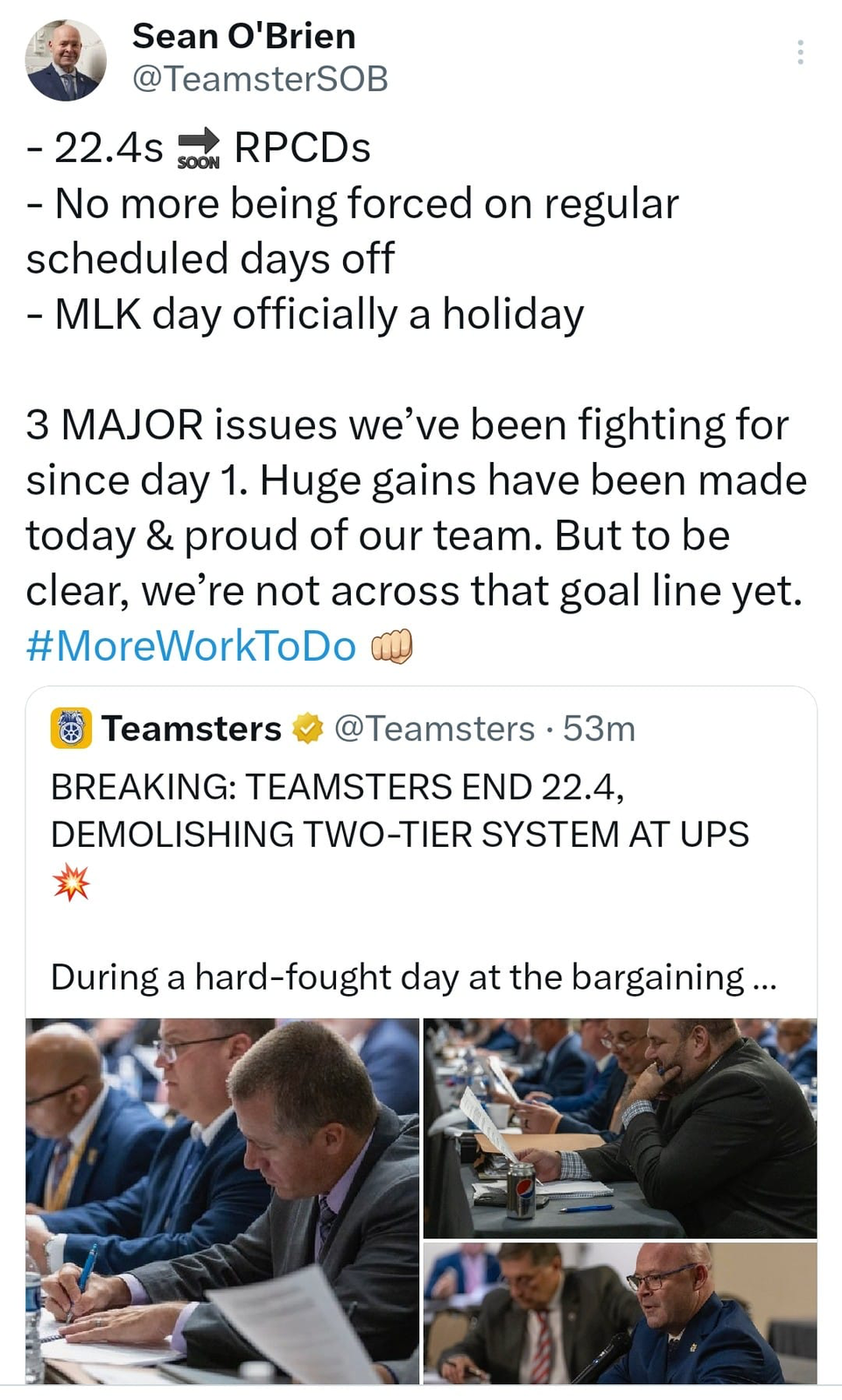
Task: Open the #MoreWorkToDo hashtag
Action: point(192,646)
